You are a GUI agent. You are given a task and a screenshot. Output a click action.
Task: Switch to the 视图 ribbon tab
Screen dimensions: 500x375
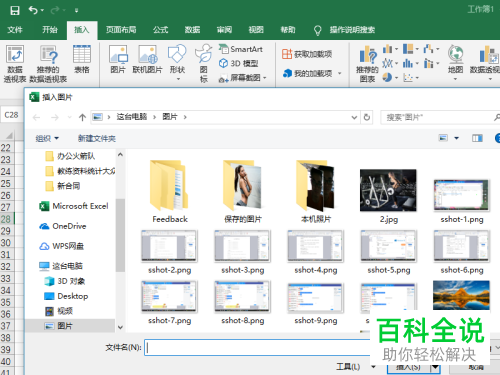256,30
